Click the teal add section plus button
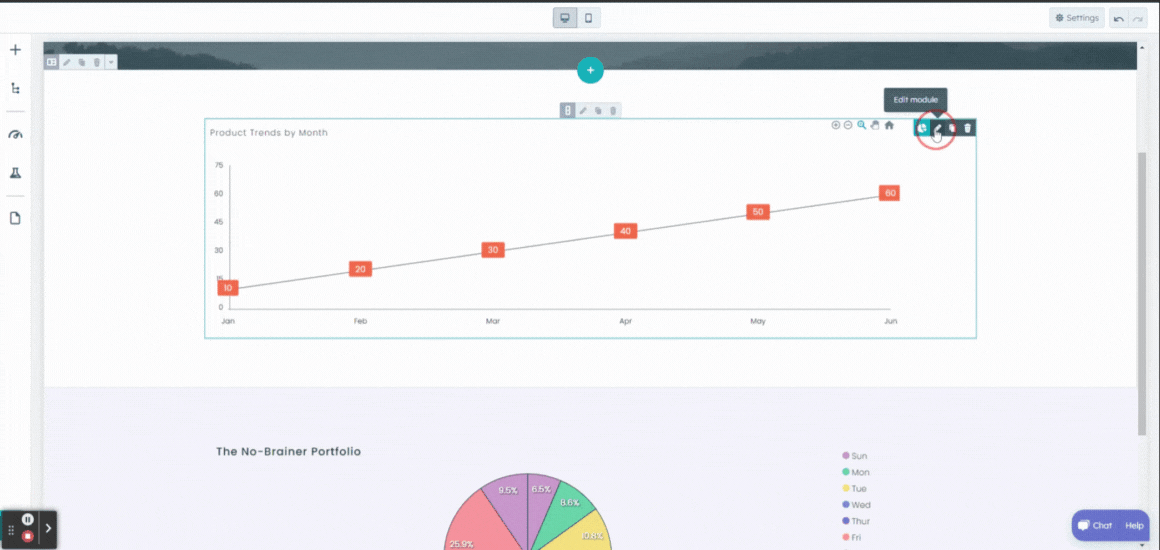1160x550 pixels. click(x=590, y=70)
